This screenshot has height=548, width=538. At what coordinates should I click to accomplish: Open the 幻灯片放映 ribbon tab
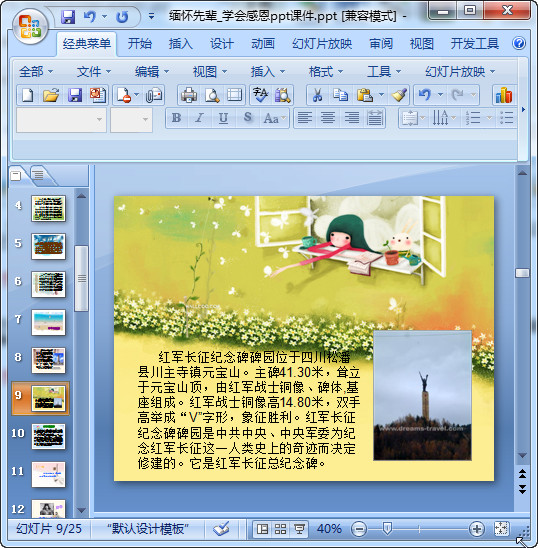click(322, 44)
